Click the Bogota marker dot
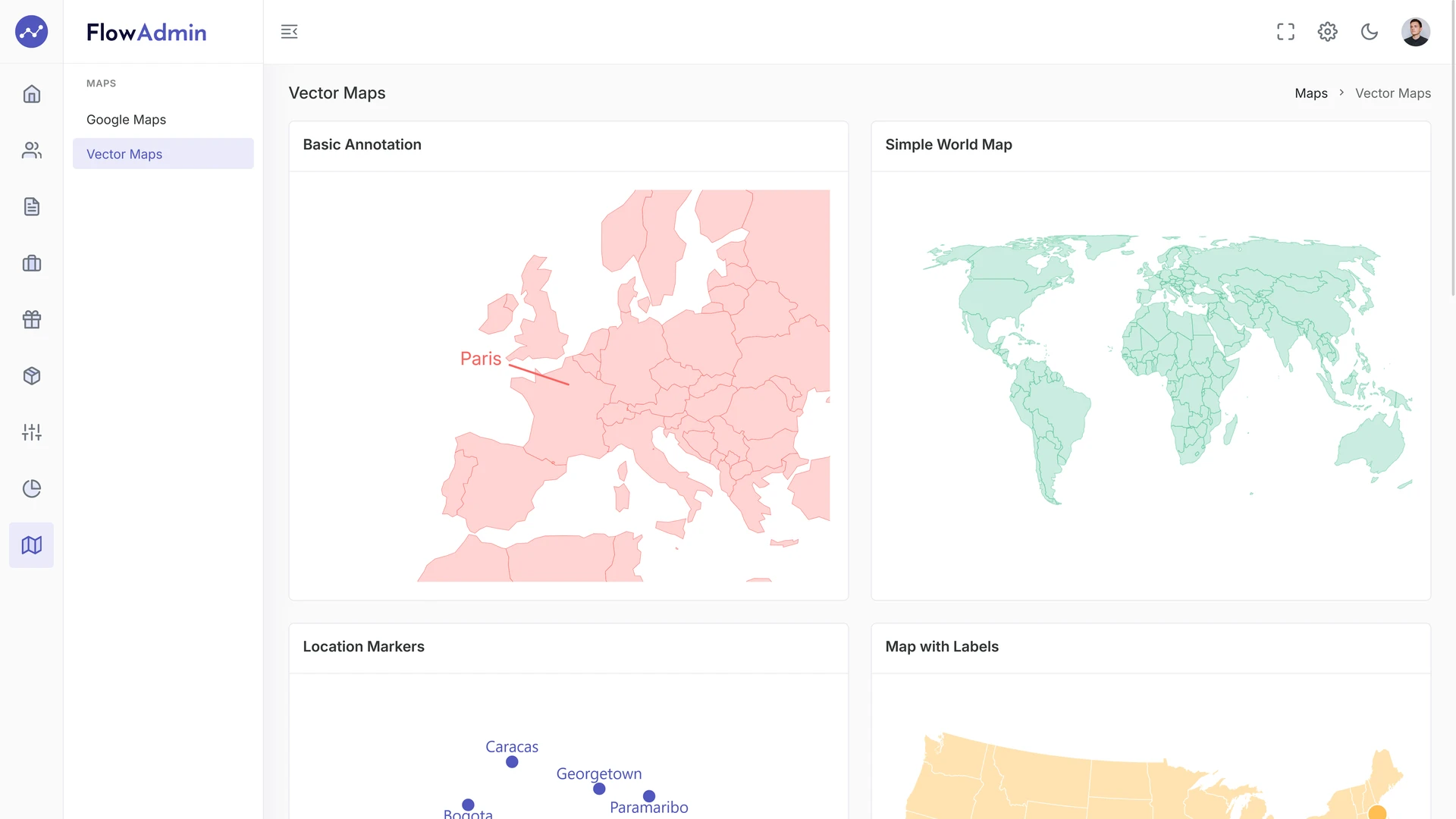 [468, 805]
